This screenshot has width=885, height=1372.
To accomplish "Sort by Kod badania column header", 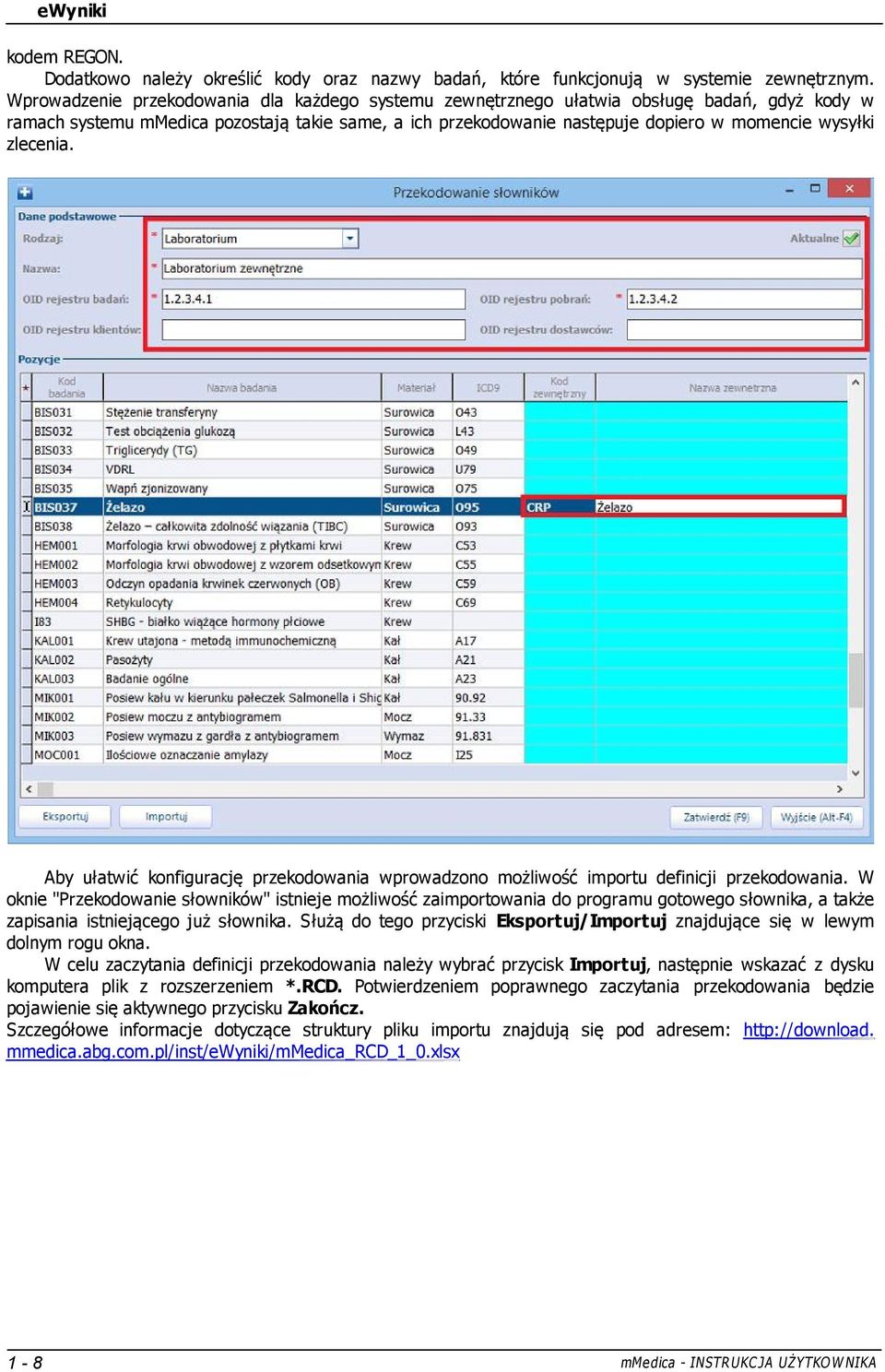I will (66, 388).
